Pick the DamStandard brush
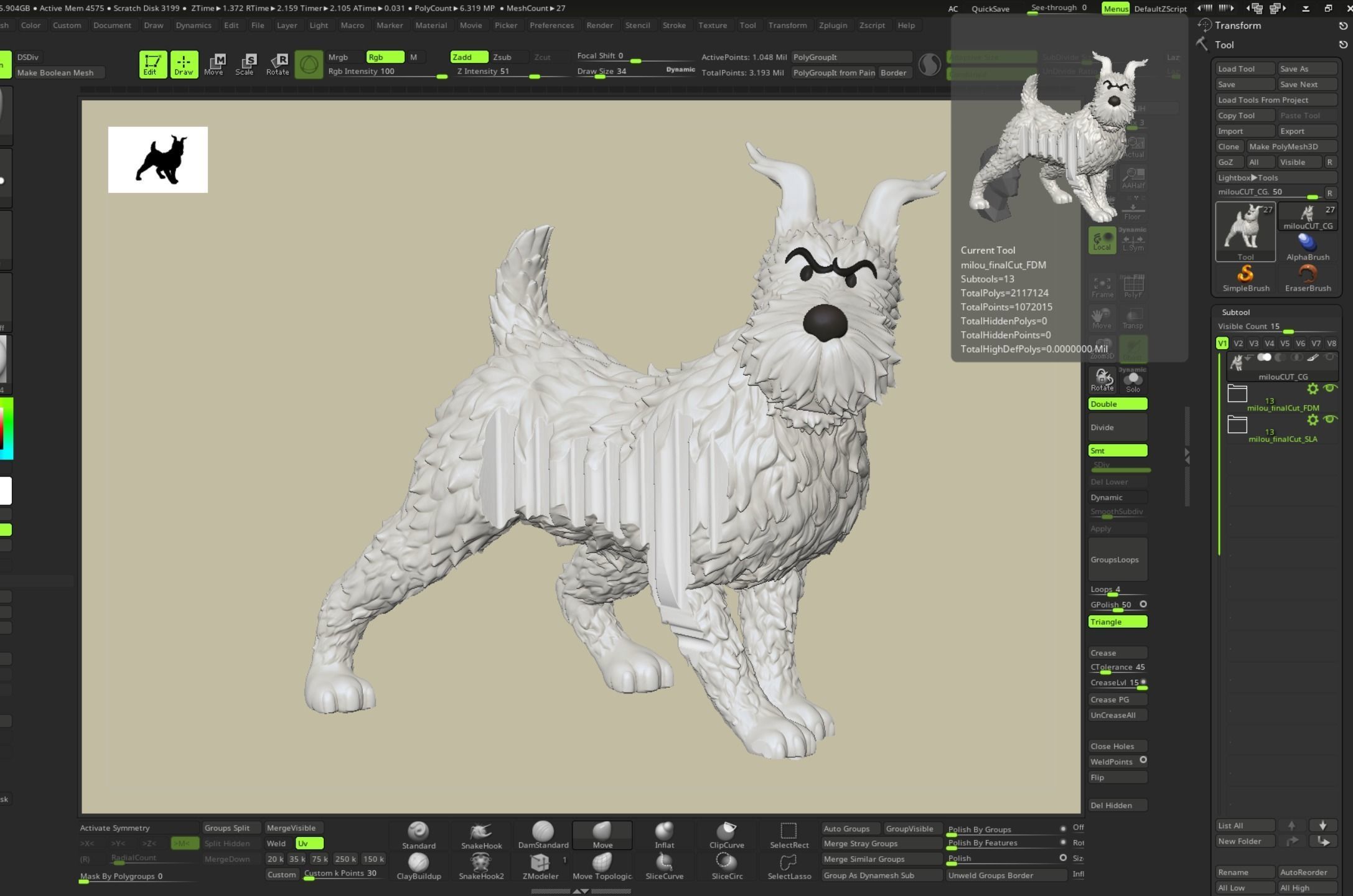The image size is (1353, 896). pyautogui.click(x=543, y=835)
